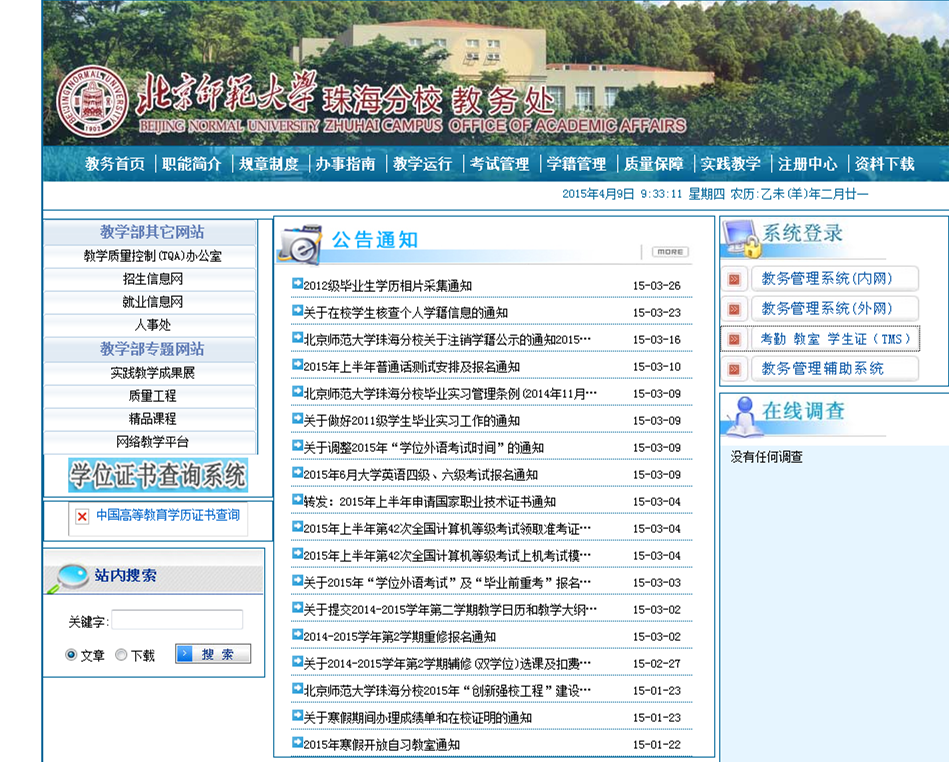Open notice 北京师范大学珠海分校关于注销学籍公示的通知2015
Image resolution: width=949 pixels, height=762 pixels.
[447, 340]
